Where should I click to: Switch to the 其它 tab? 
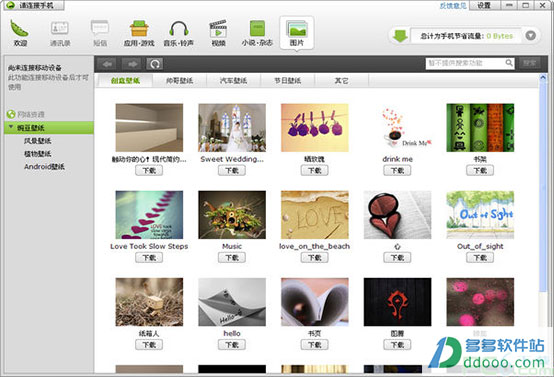(x=342, y=81)
